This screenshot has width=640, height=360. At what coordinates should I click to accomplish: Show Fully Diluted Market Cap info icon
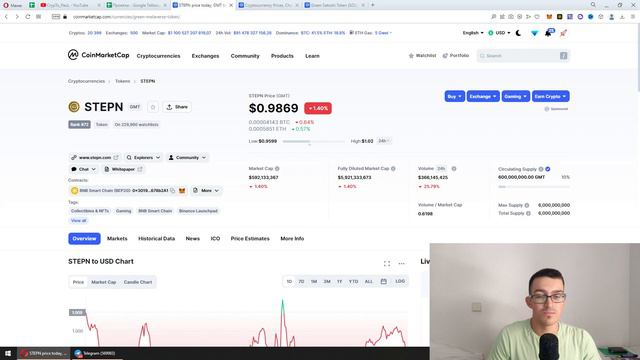(x=393, y=169)
